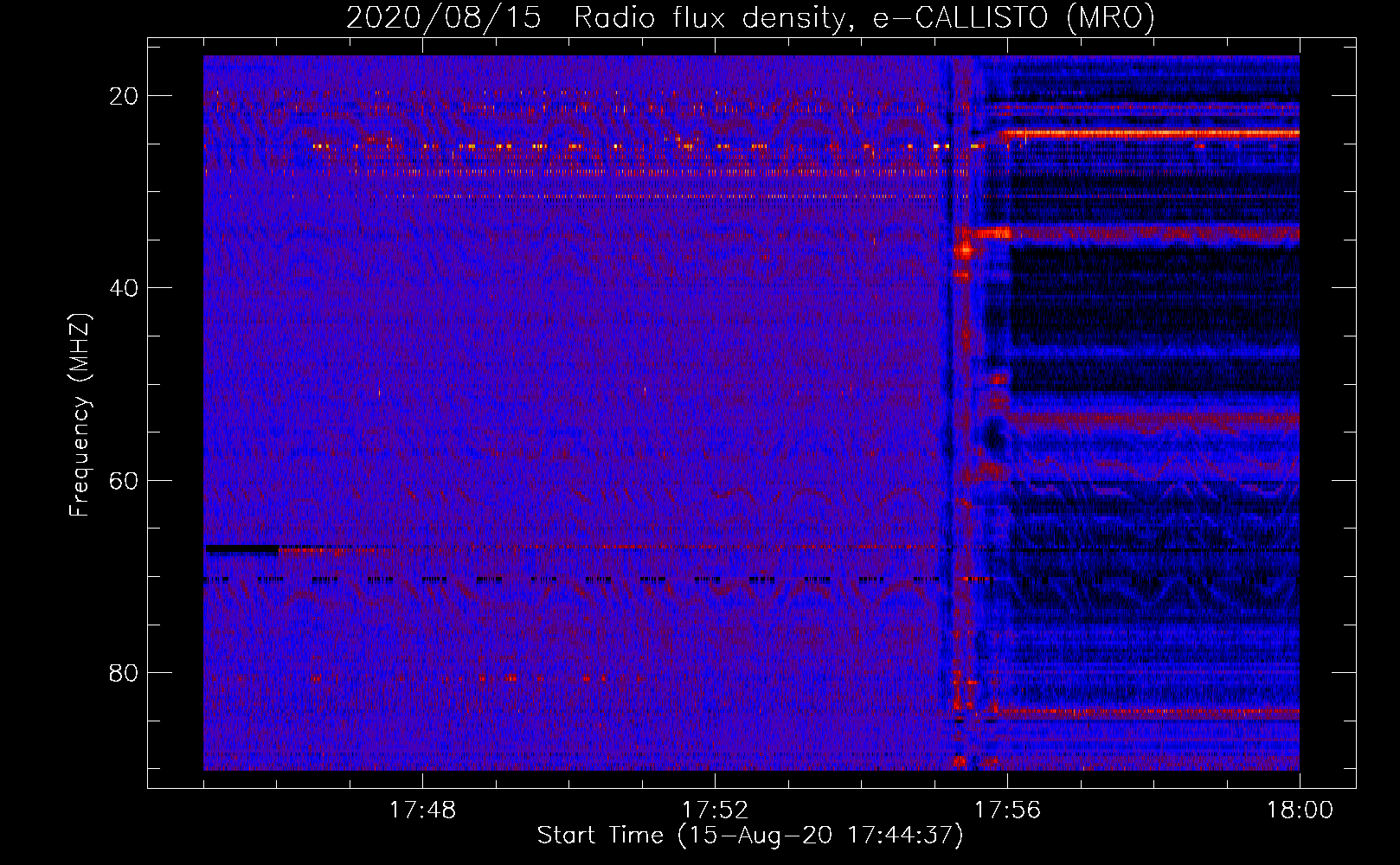Click the plot title '2020/08/15 Radio flux density'
The width and height of the screenshot is (1400, 865).
point(750,17)
